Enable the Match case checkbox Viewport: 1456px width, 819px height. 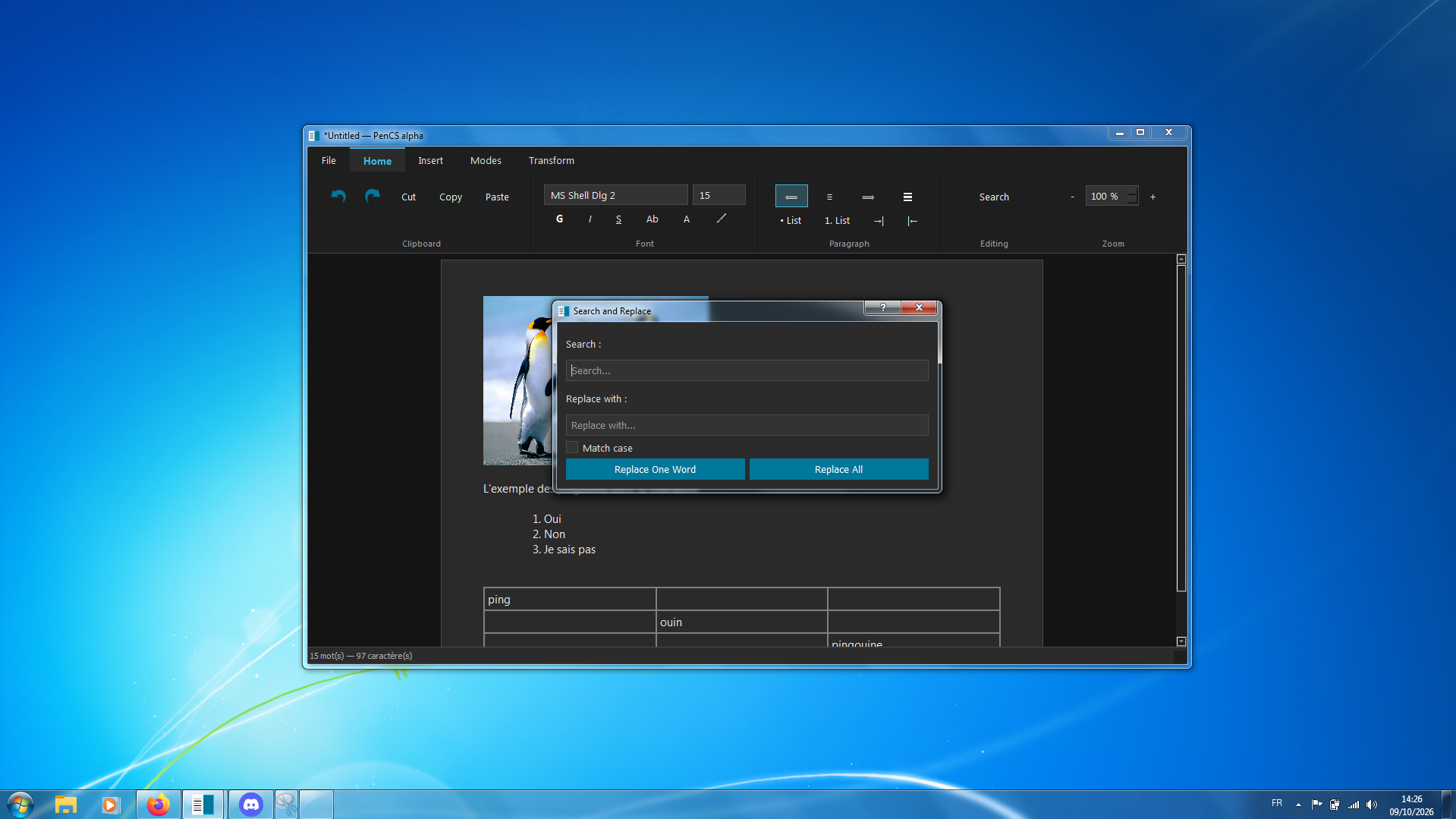click(572, 448)
